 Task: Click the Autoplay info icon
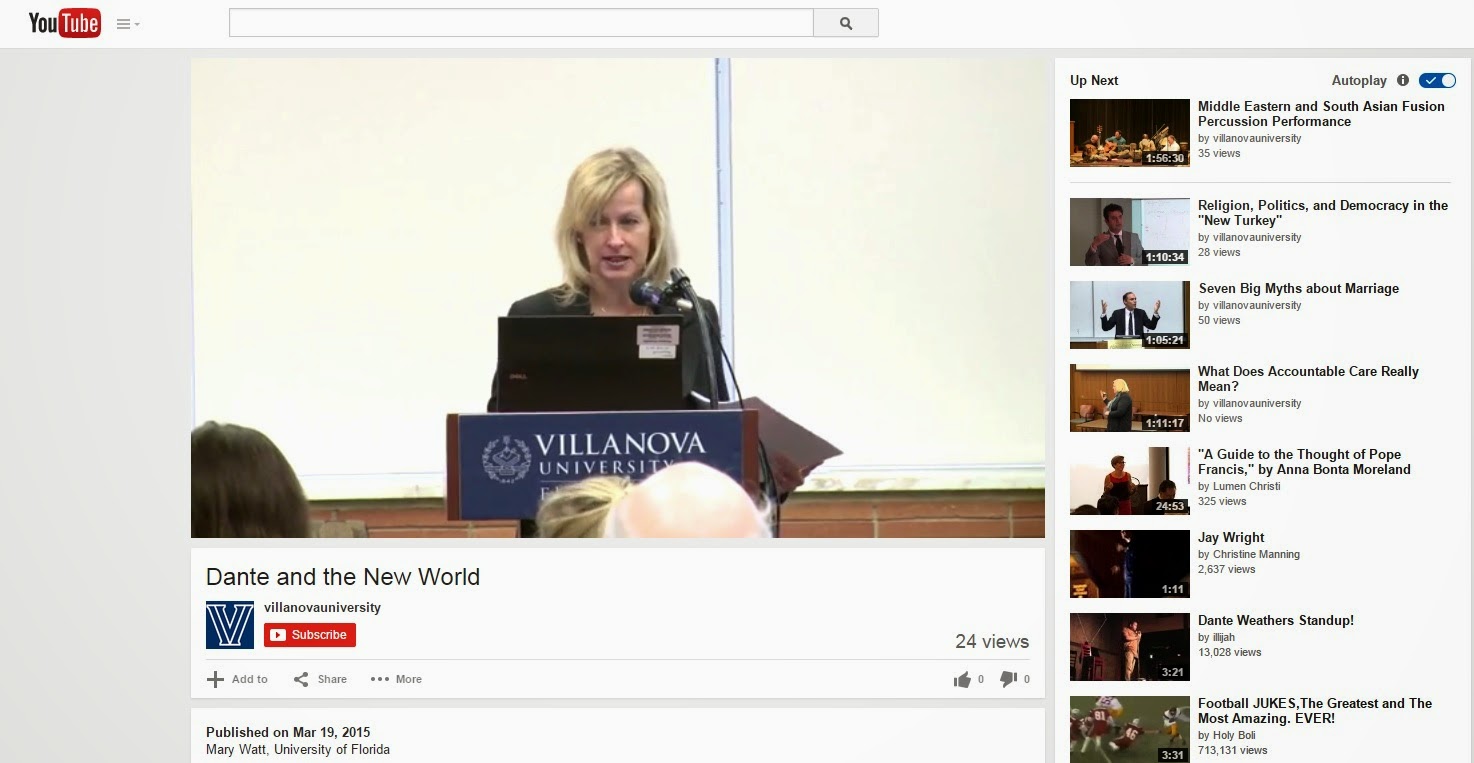pyautogui.click(x=1402, y=80)
